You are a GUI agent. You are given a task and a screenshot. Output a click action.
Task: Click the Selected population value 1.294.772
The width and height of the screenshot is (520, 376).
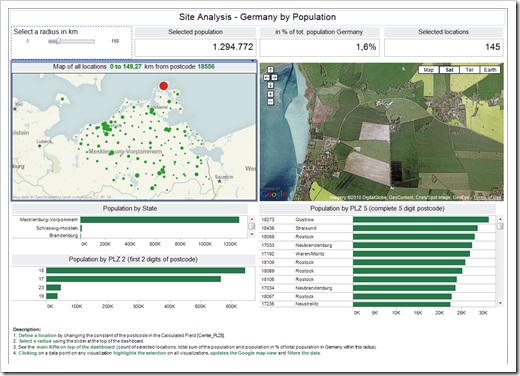[x=233, y=47]
